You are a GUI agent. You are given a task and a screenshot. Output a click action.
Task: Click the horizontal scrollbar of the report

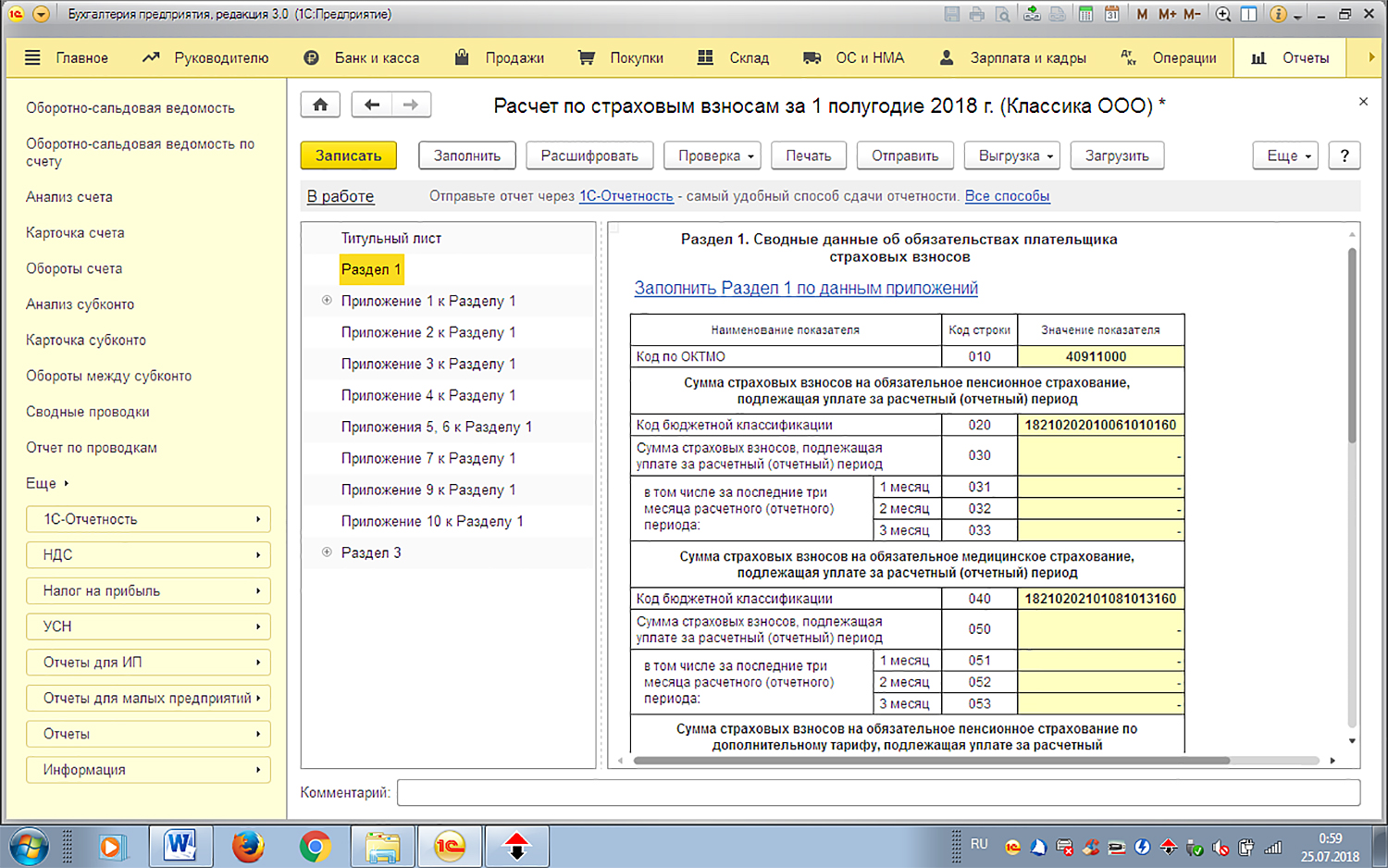[930, 761]
